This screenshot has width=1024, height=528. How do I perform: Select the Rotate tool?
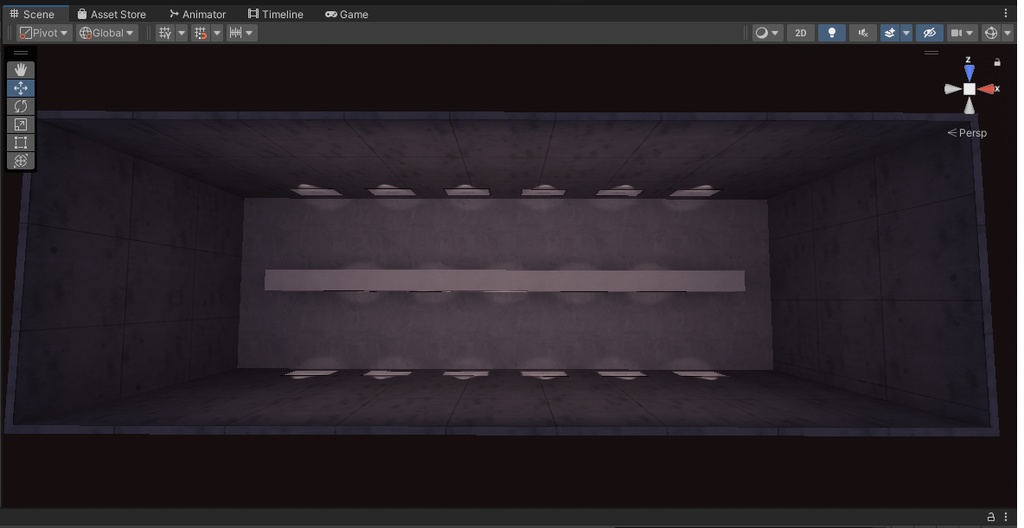pyautogui.click(x=21, y=106)
